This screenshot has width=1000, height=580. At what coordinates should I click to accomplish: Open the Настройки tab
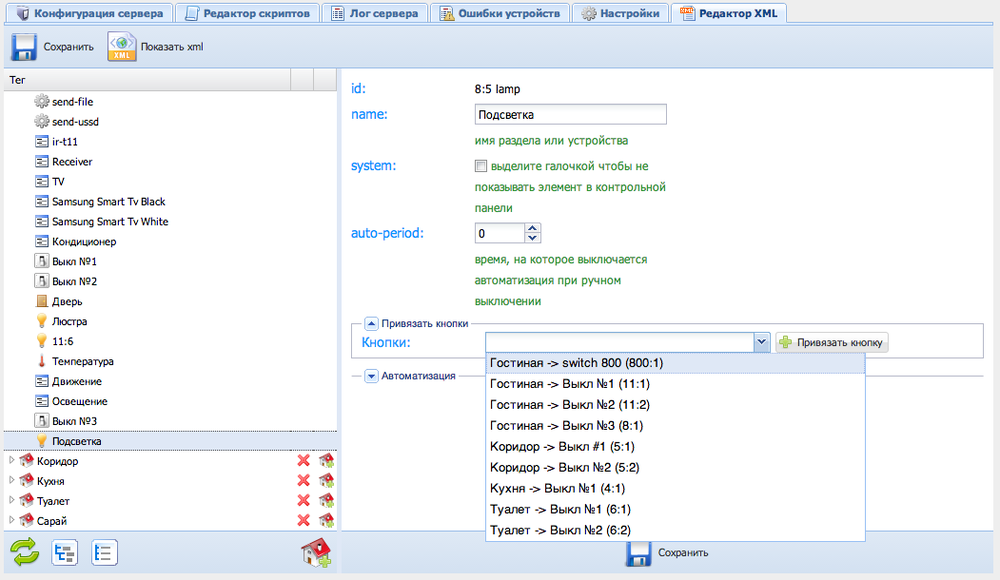(619, 12)
